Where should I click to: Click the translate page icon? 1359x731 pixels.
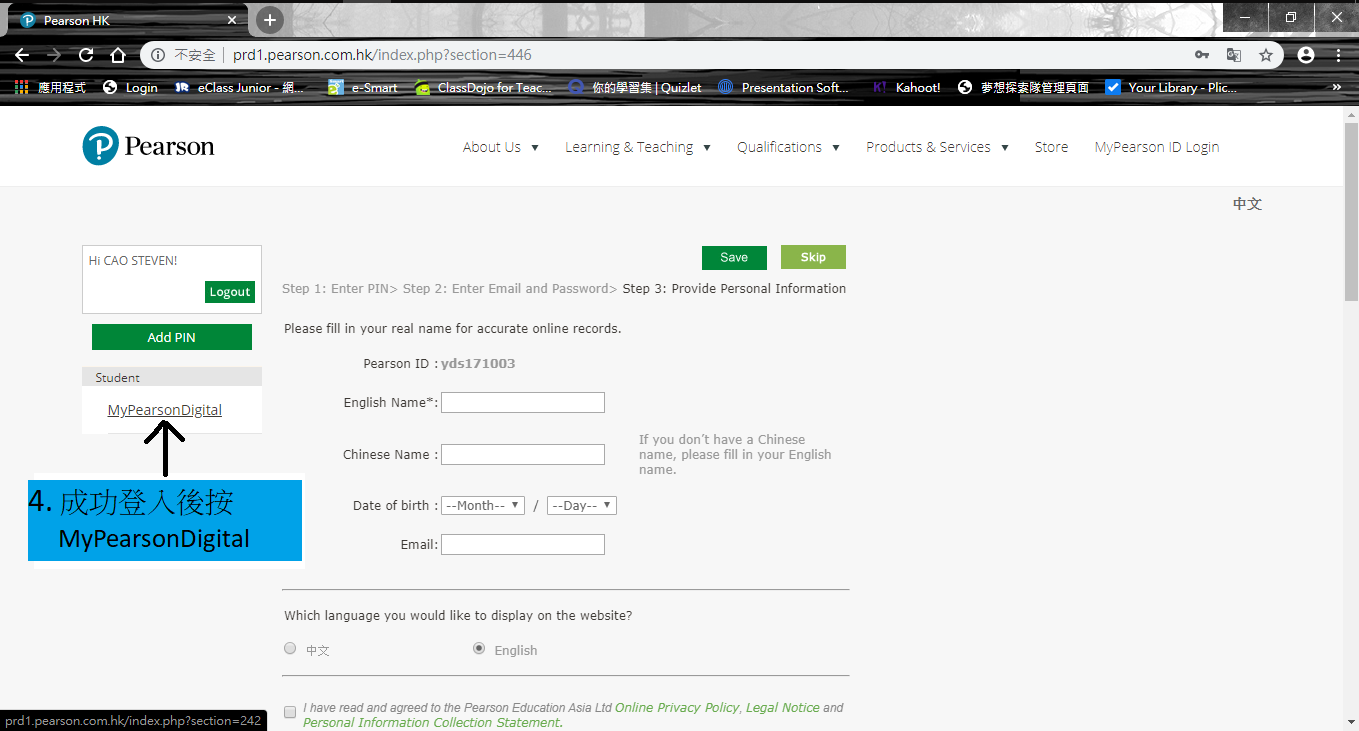[1234, 55]
